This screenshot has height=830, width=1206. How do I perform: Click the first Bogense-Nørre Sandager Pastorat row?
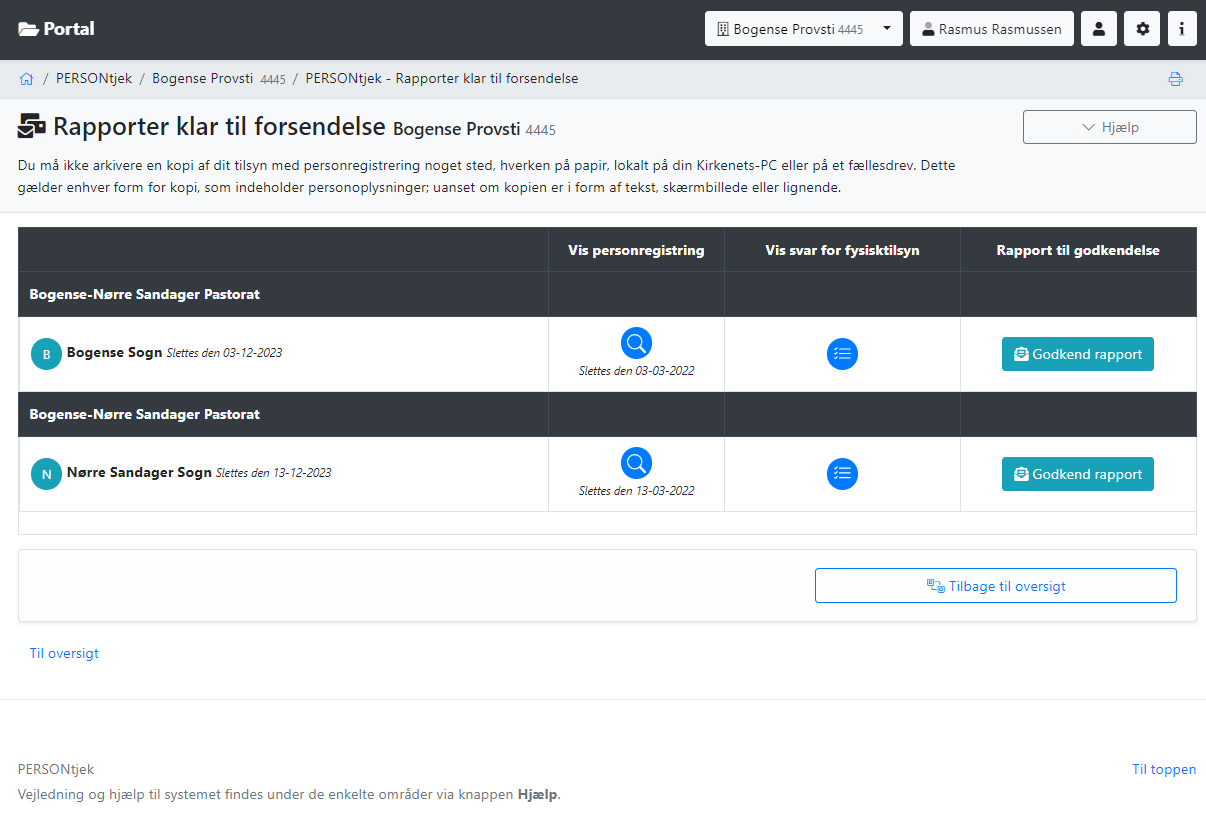[607, 294]
